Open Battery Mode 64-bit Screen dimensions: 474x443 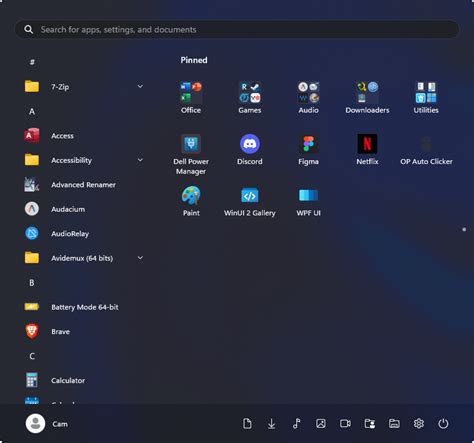83,307
